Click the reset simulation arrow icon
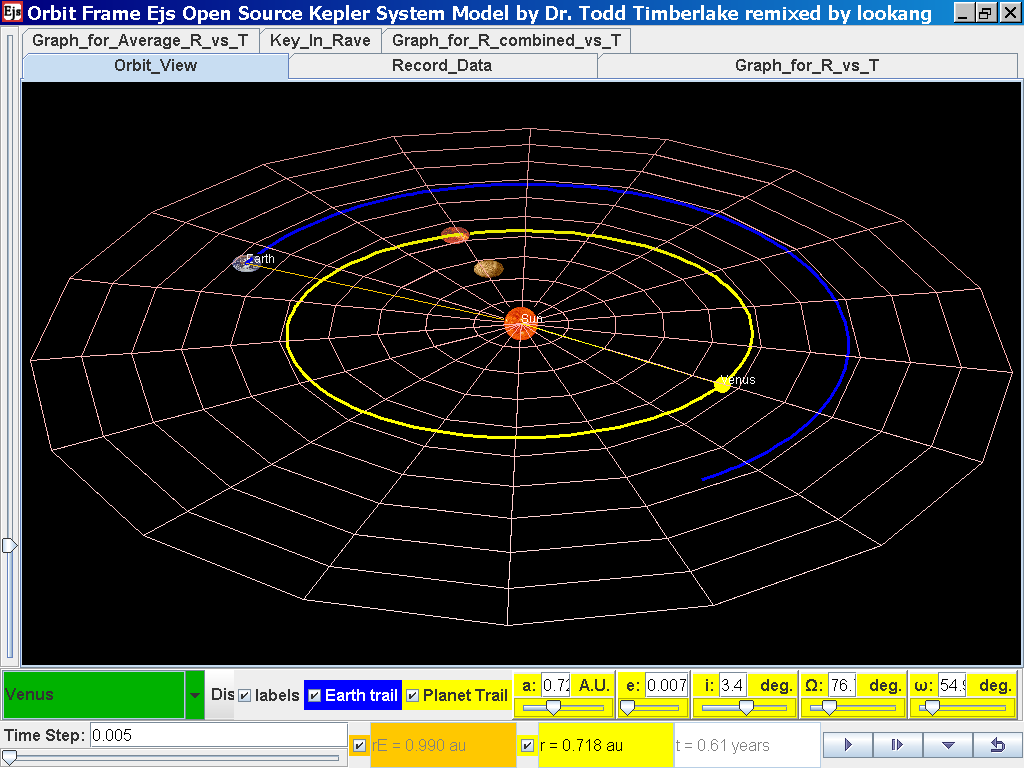This screenshot has width=1024, height=768. pyautogui.click(x=996, y=745)
